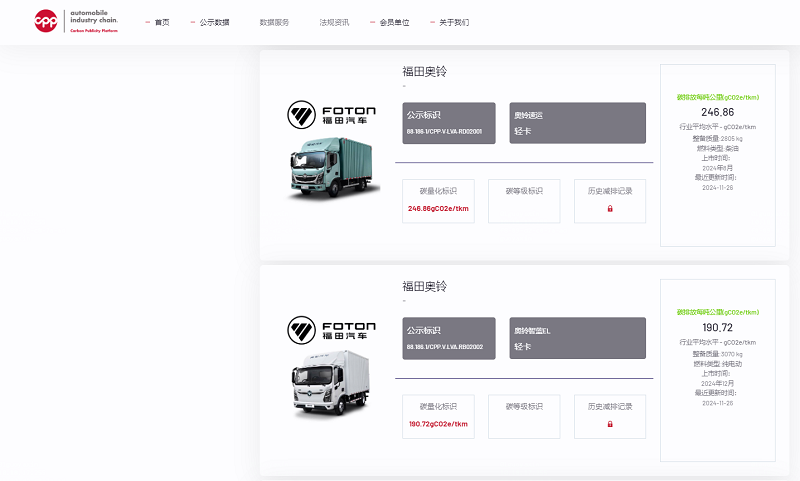Click the red lock icon in the second card

(x=610, y=424)
